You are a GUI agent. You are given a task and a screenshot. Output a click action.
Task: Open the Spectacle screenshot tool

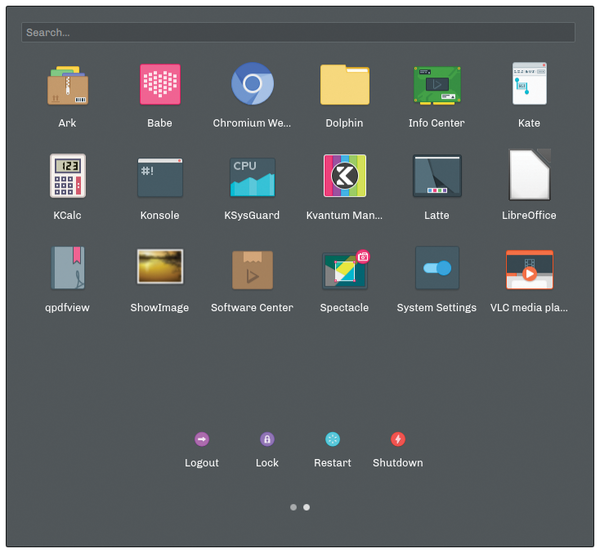coord(346,269)
